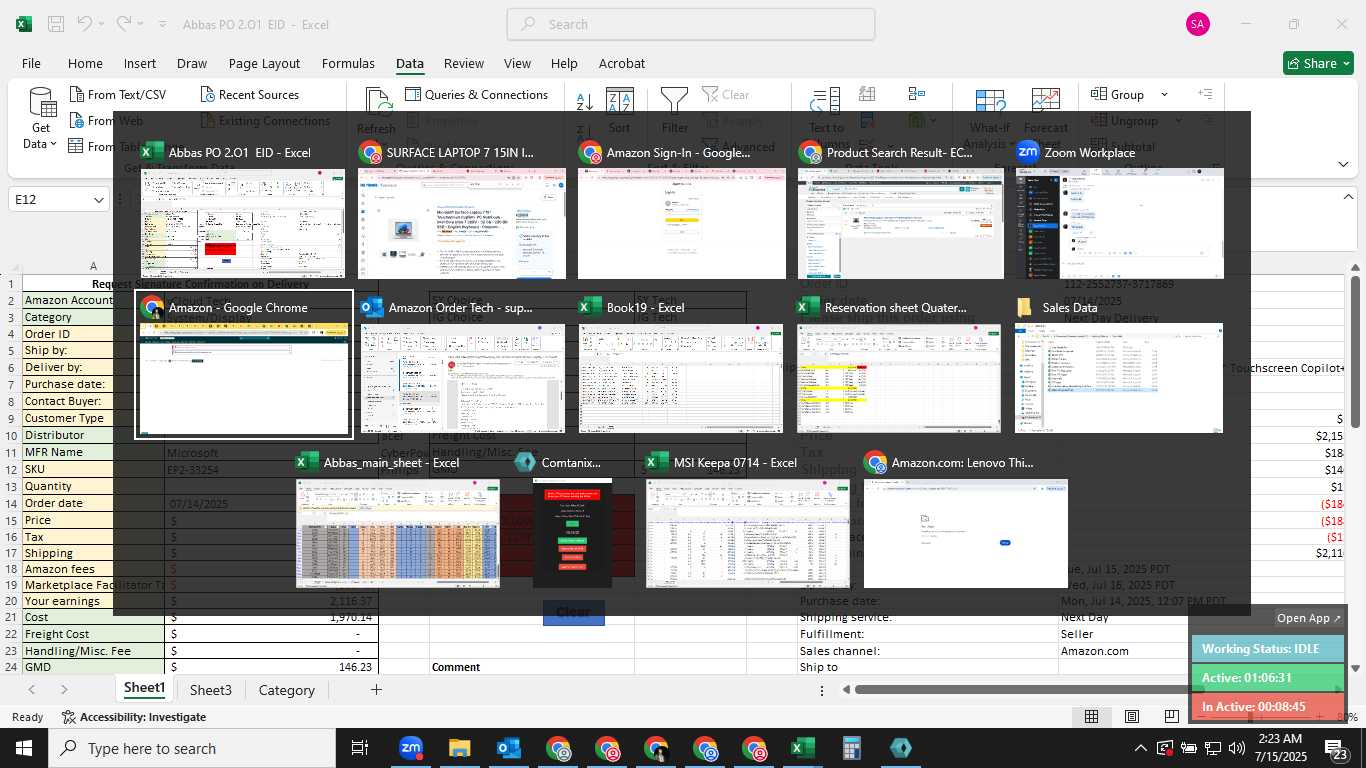Click Accessibility: Investigate in status bar

coord(134,717)
